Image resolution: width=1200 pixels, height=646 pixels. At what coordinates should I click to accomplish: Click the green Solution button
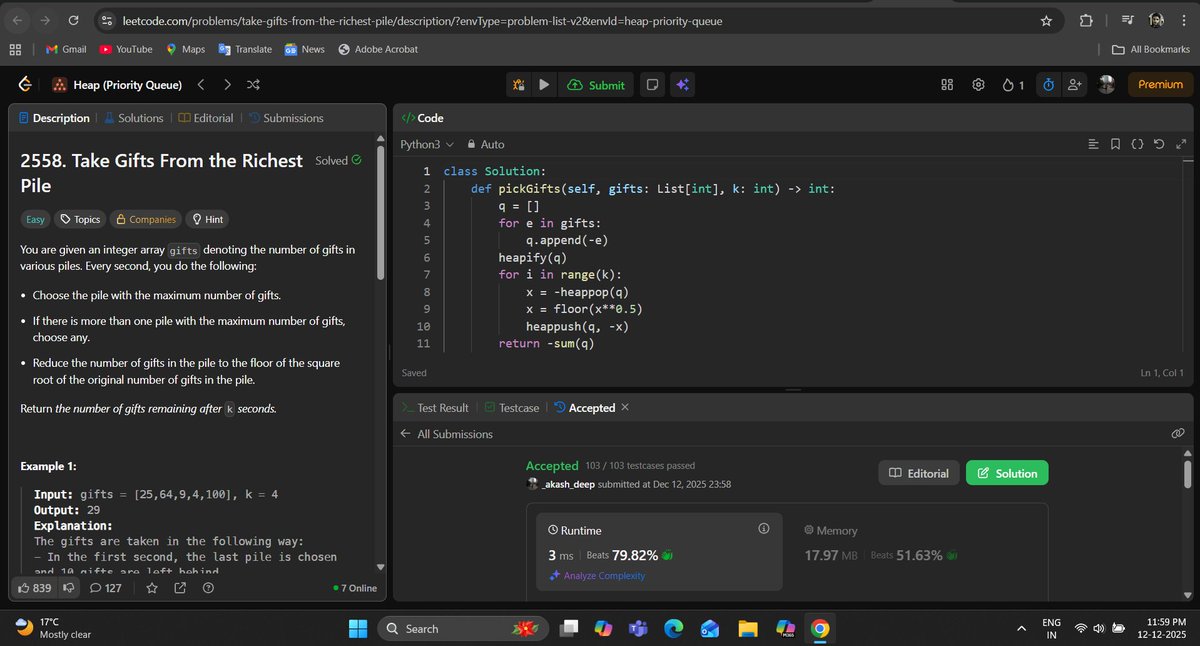1007,473
